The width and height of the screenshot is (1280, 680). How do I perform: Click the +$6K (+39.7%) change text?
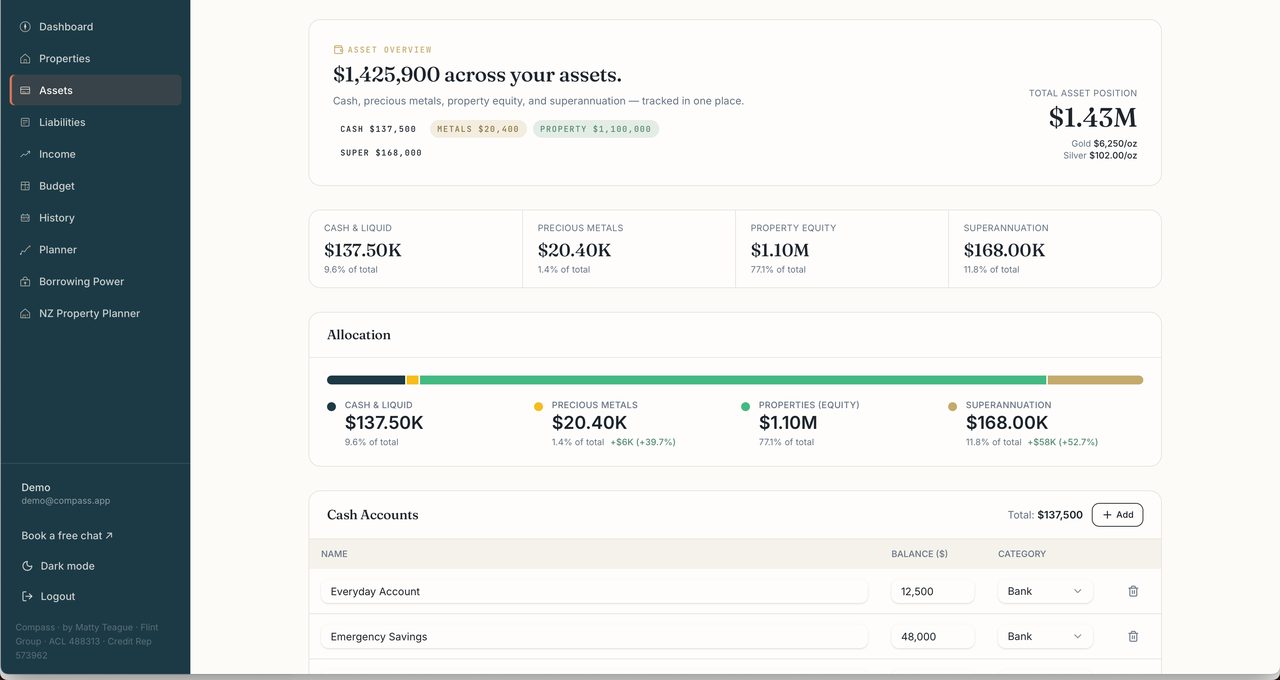643,442
